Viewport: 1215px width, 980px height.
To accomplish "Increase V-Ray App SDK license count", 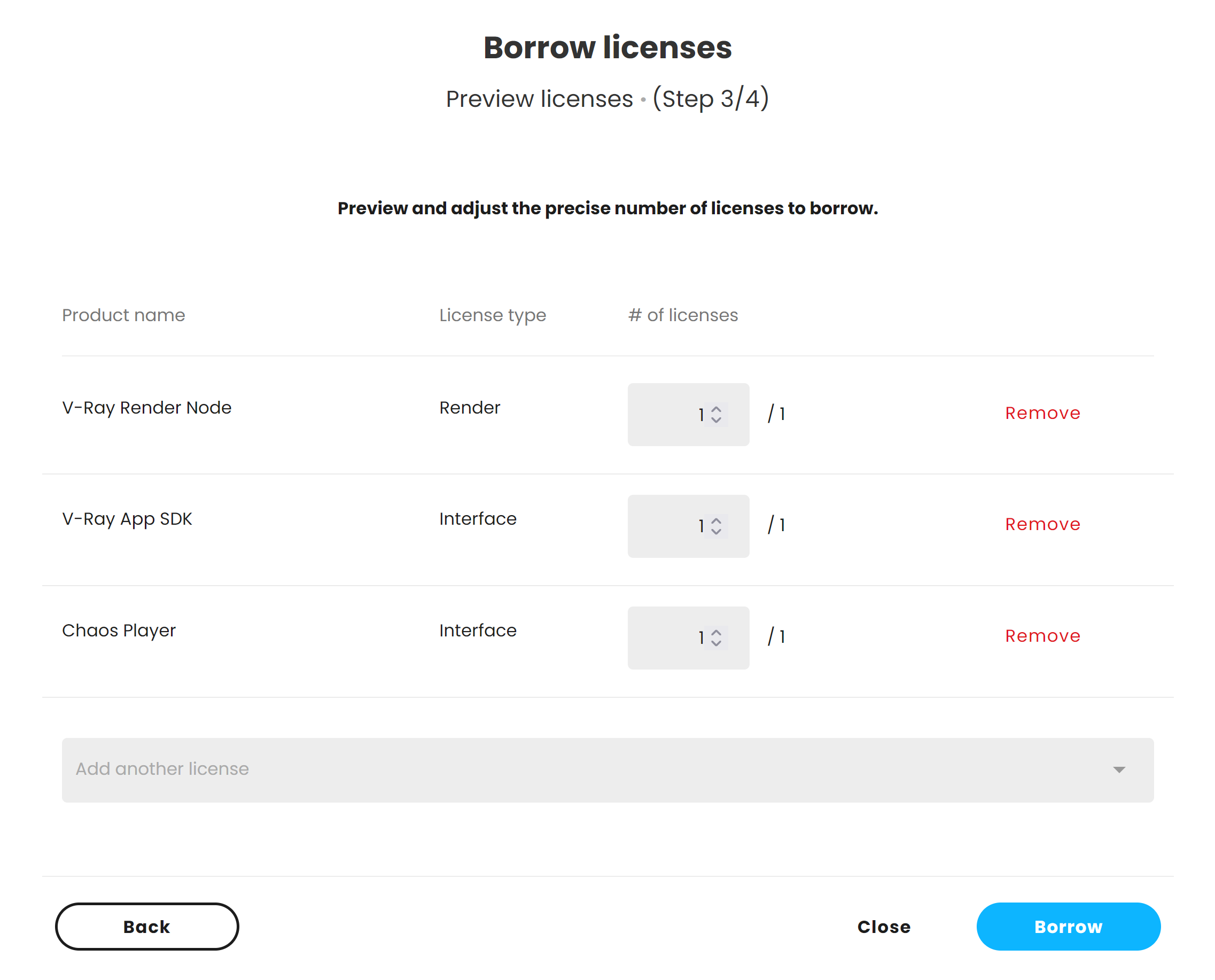I will point(715,520).
